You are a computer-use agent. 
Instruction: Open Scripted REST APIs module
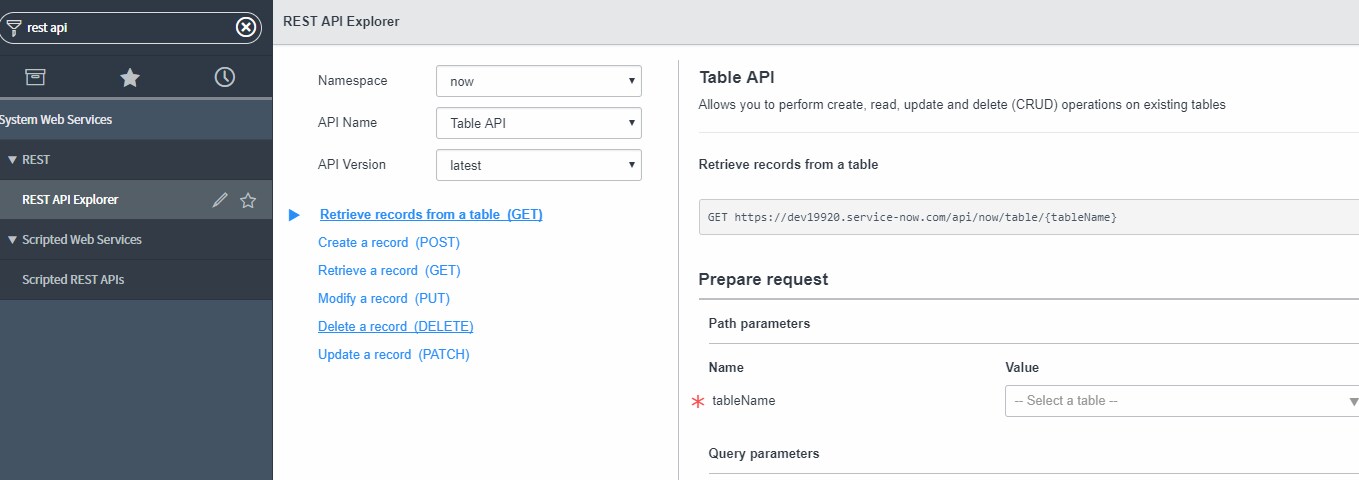(x=73, y=280)
